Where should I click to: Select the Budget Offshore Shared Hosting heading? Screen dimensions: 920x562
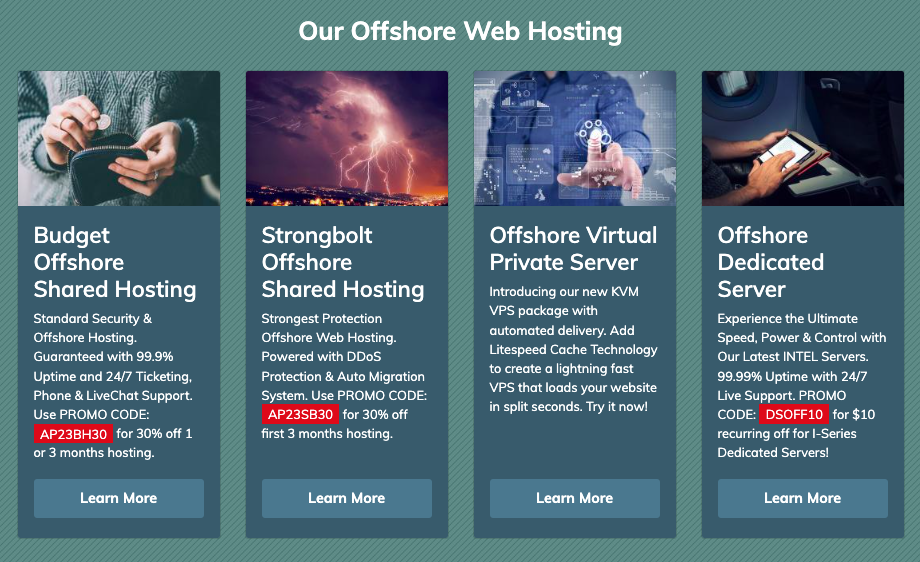(115, 262)
